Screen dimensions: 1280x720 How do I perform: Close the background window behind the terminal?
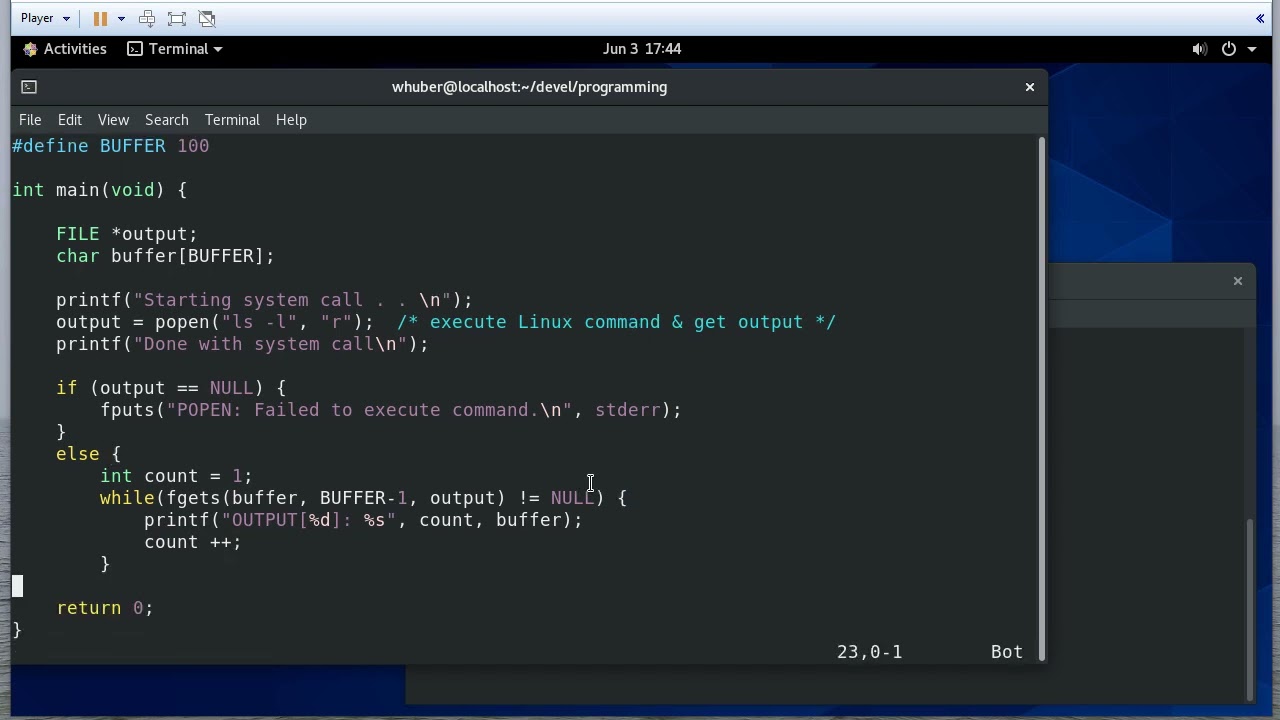click(1237, 281)
